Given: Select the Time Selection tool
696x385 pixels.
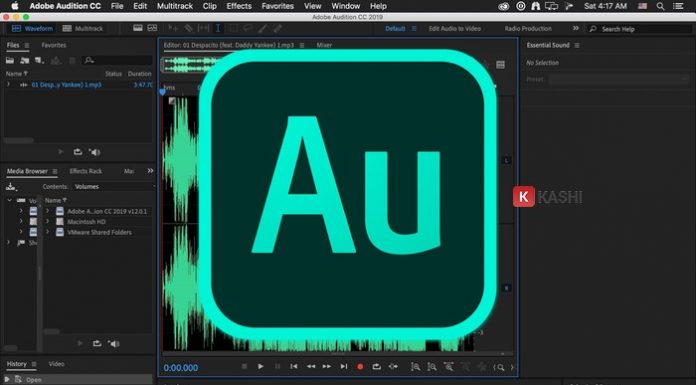Looking at the screenshot, I should click(218, 28).
